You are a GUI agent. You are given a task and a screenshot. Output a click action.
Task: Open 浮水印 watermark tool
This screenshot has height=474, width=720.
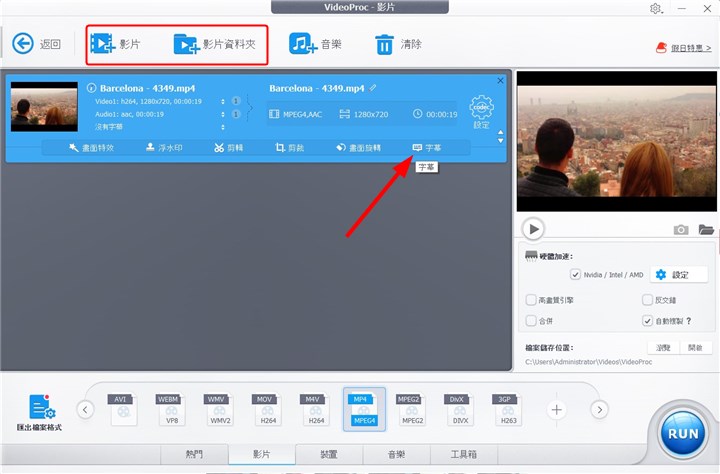click(x=164, y=148)
